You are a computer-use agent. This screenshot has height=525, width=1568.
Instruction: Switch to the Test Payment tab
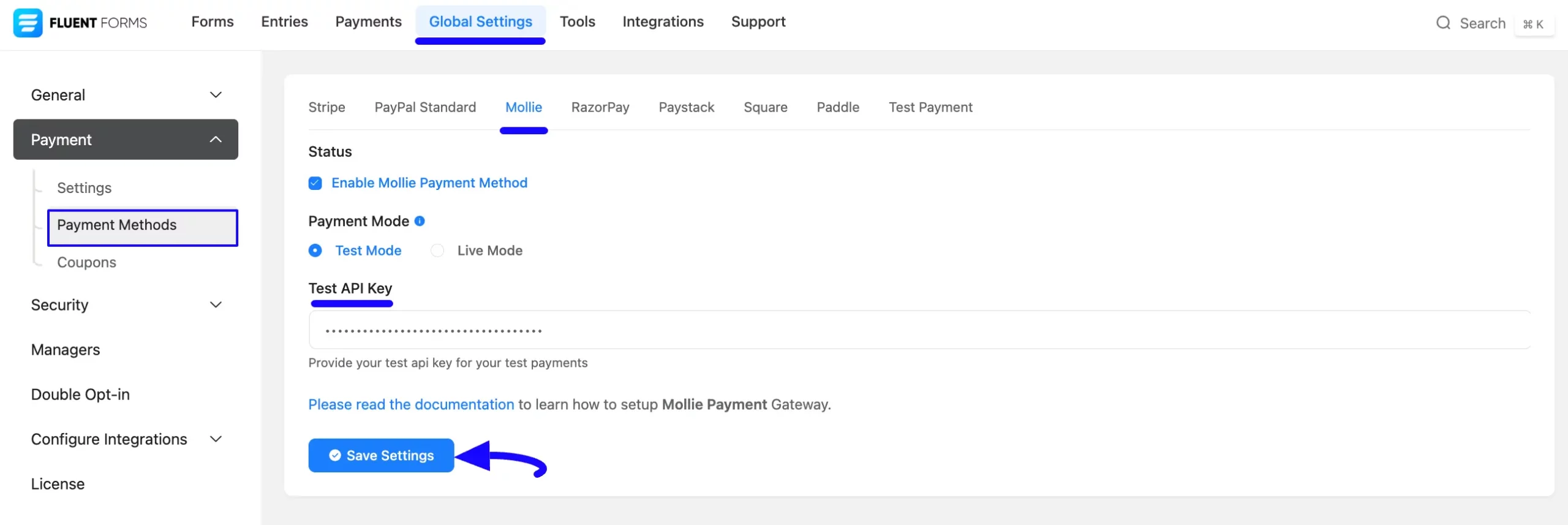click(x=931, y=107)
